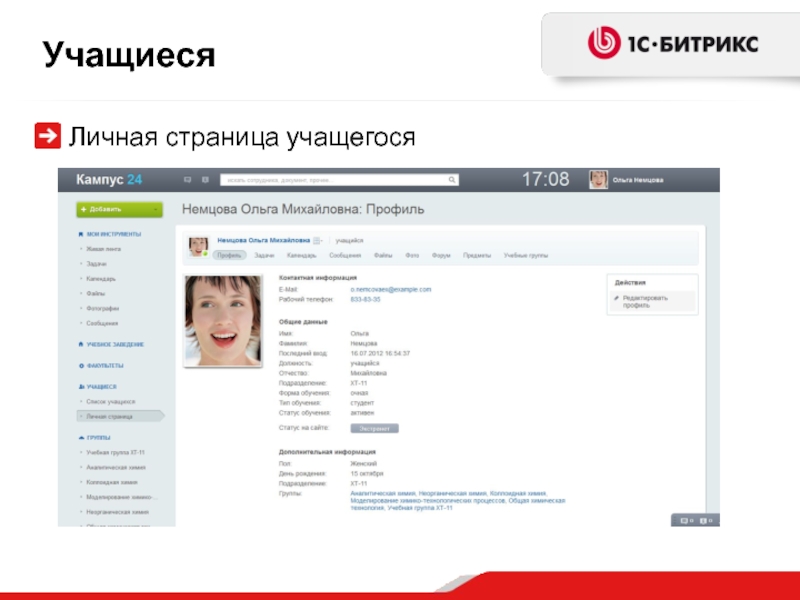Switch to the Файлы tab

point(383,255)
